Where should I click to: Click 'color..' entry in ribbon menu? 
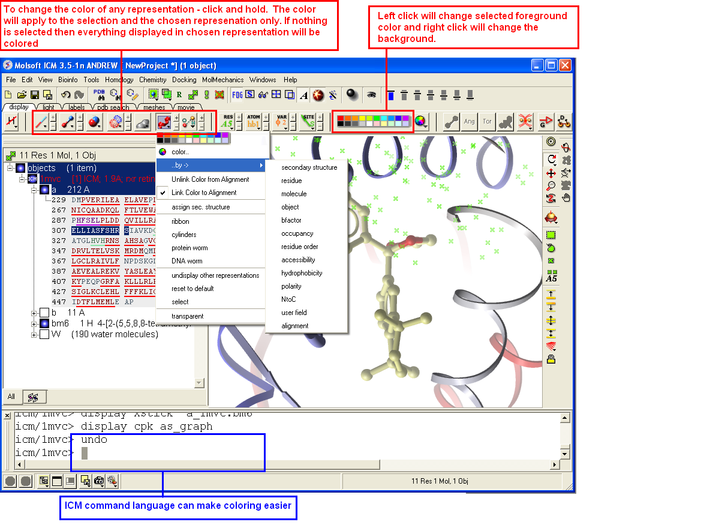click(x=180, y=152)
